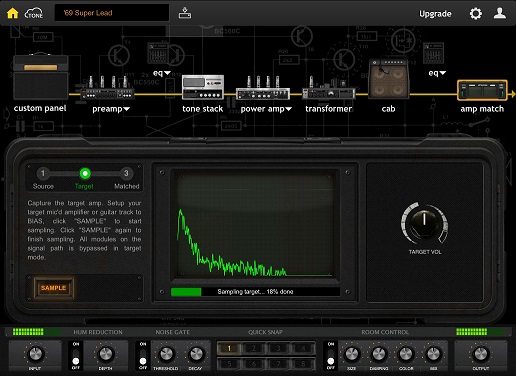Open the second eq module near cab
516x376 pixels.
(x=433, y=53)
